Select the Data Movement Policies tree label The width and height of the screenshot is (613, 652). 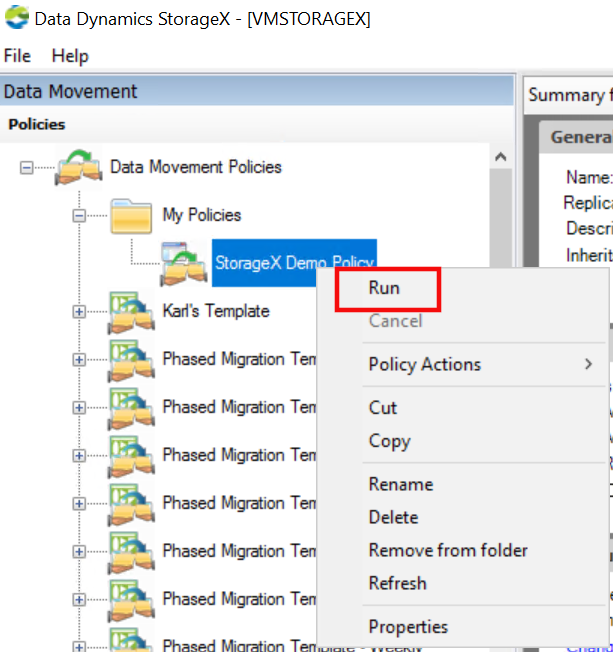(x=195, y=167)
